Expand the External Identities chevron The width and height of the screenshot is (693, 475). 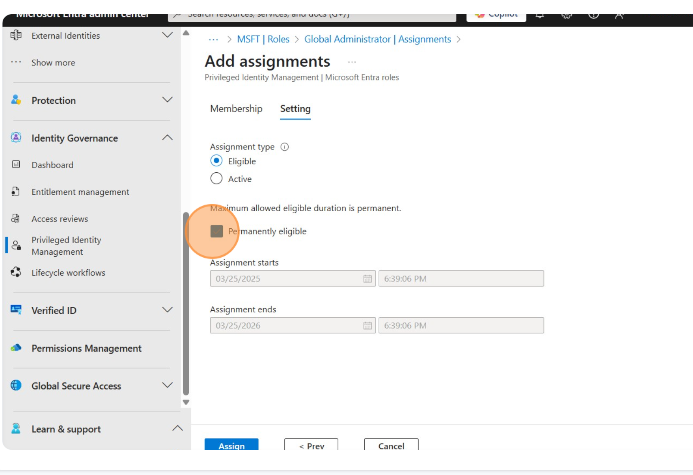167,35
